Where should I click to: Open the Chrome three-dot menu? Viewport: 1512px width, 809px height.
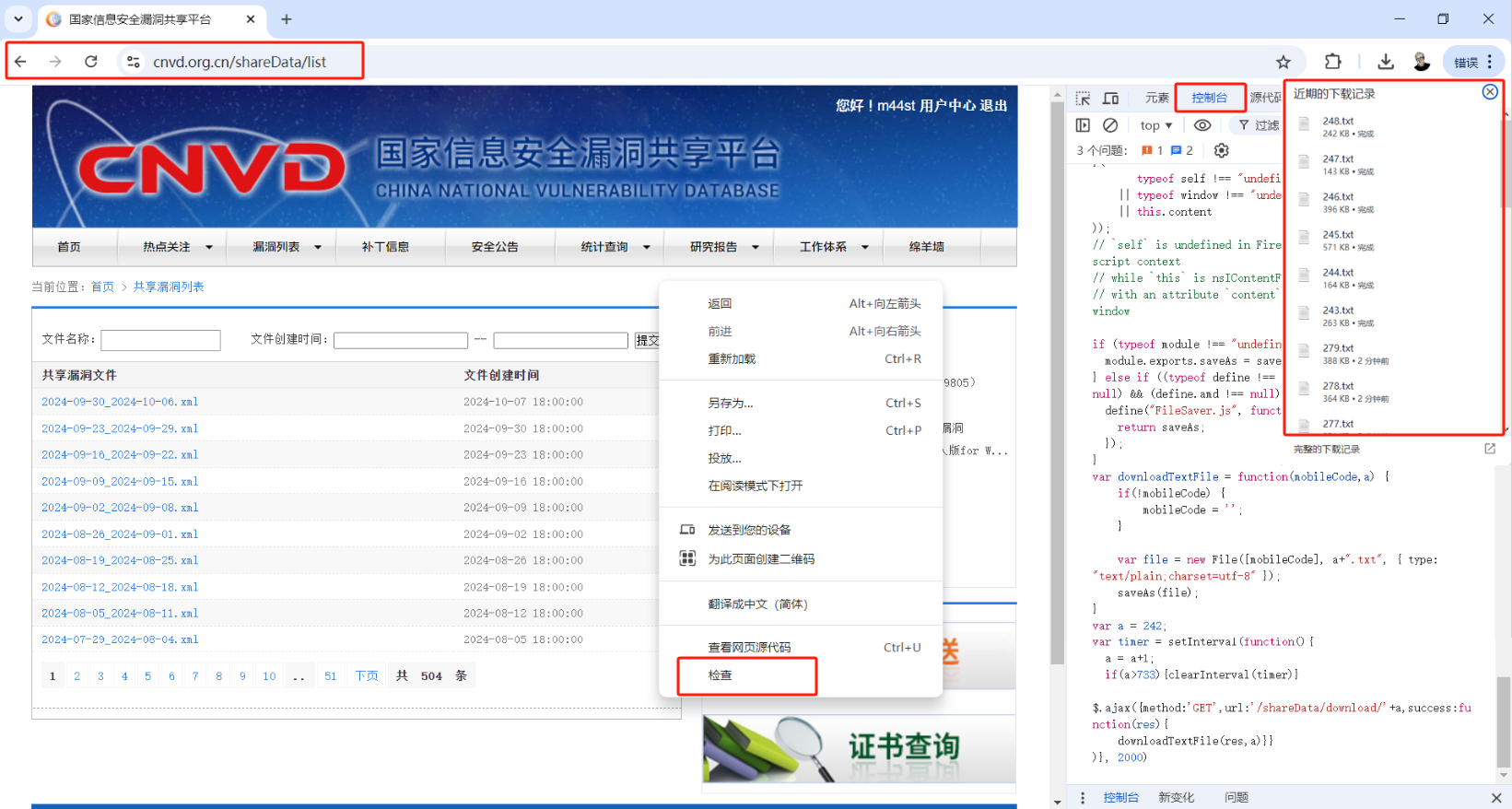coord(1490,62)
